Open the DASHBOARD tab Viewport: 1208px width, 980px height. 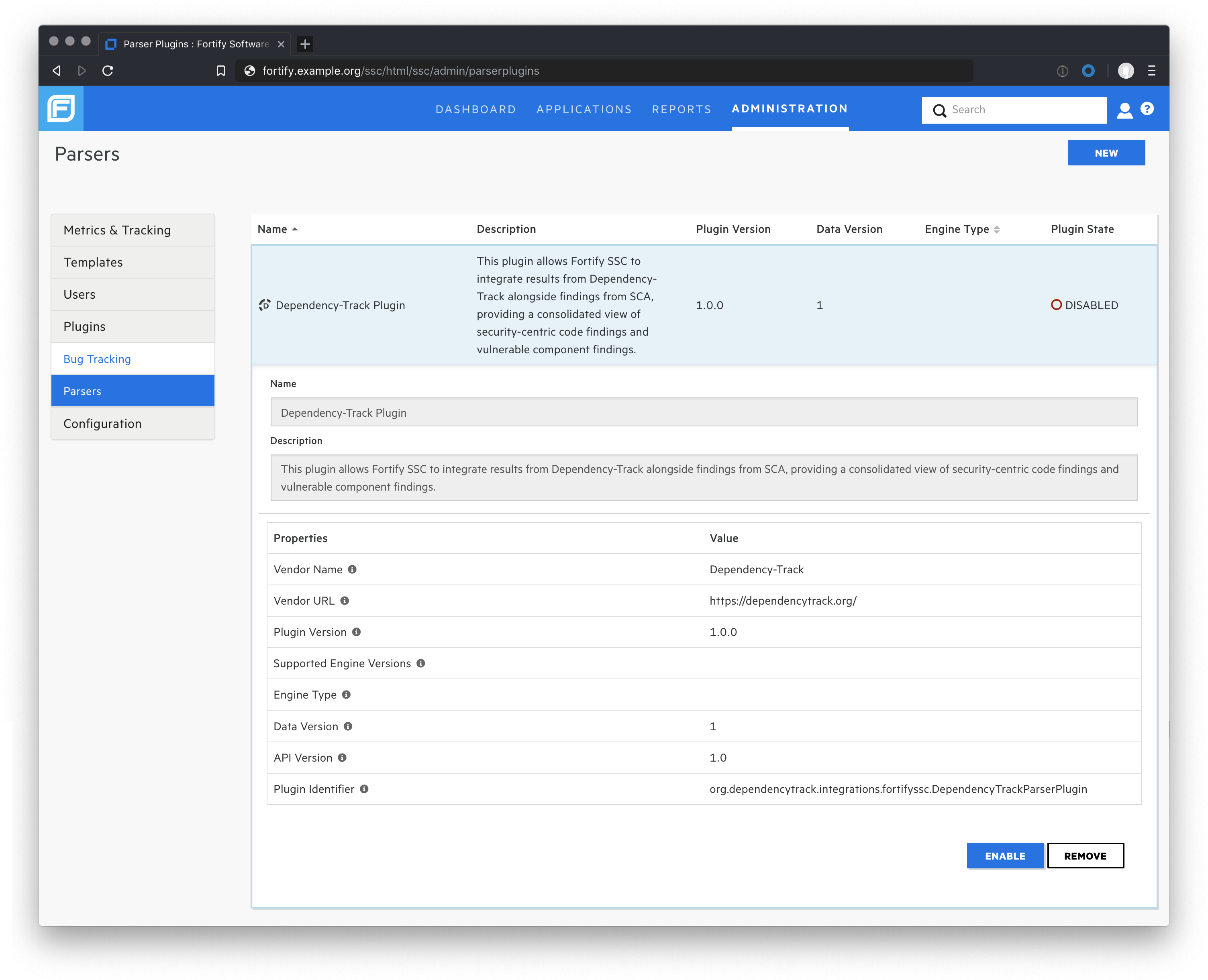[475, 109]
